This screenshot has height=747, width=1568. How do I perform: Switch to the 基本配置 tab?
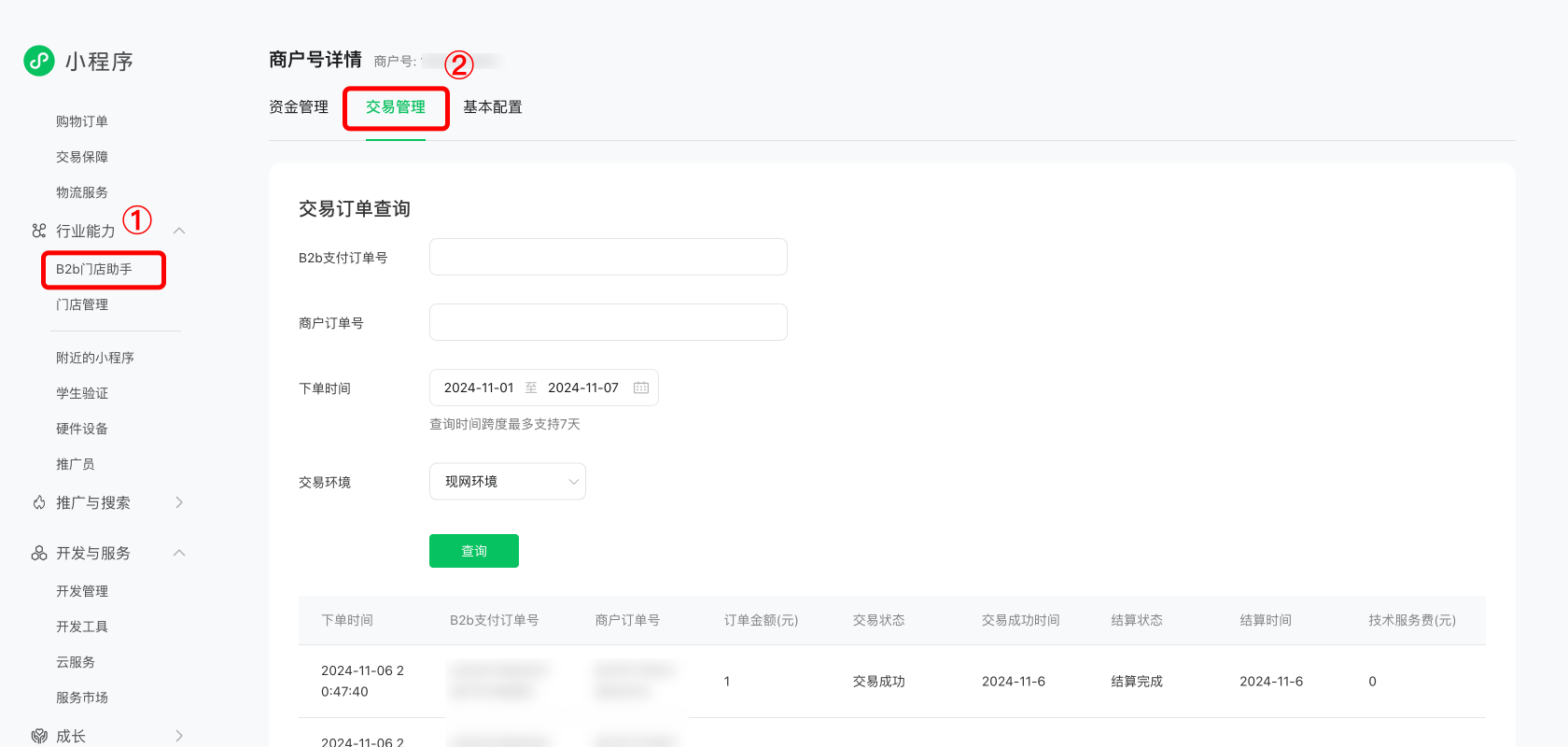pos(493,107)
